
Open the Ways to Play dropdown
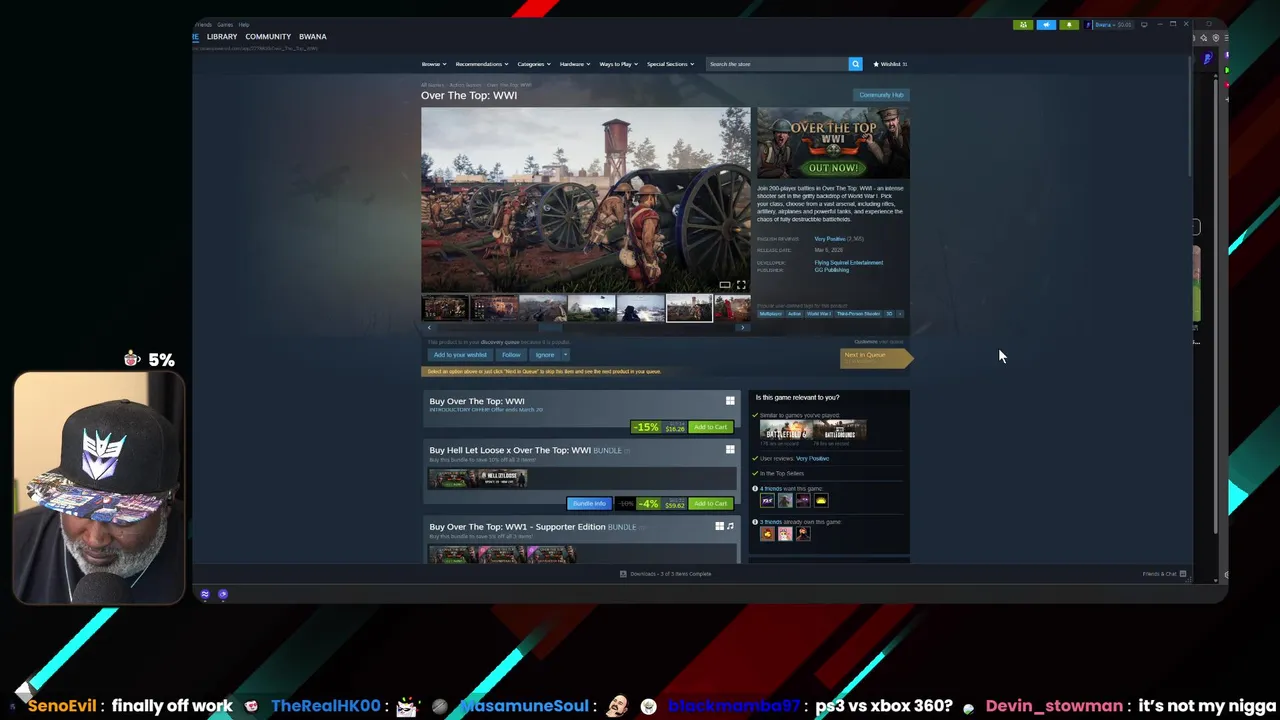(619, 64)
